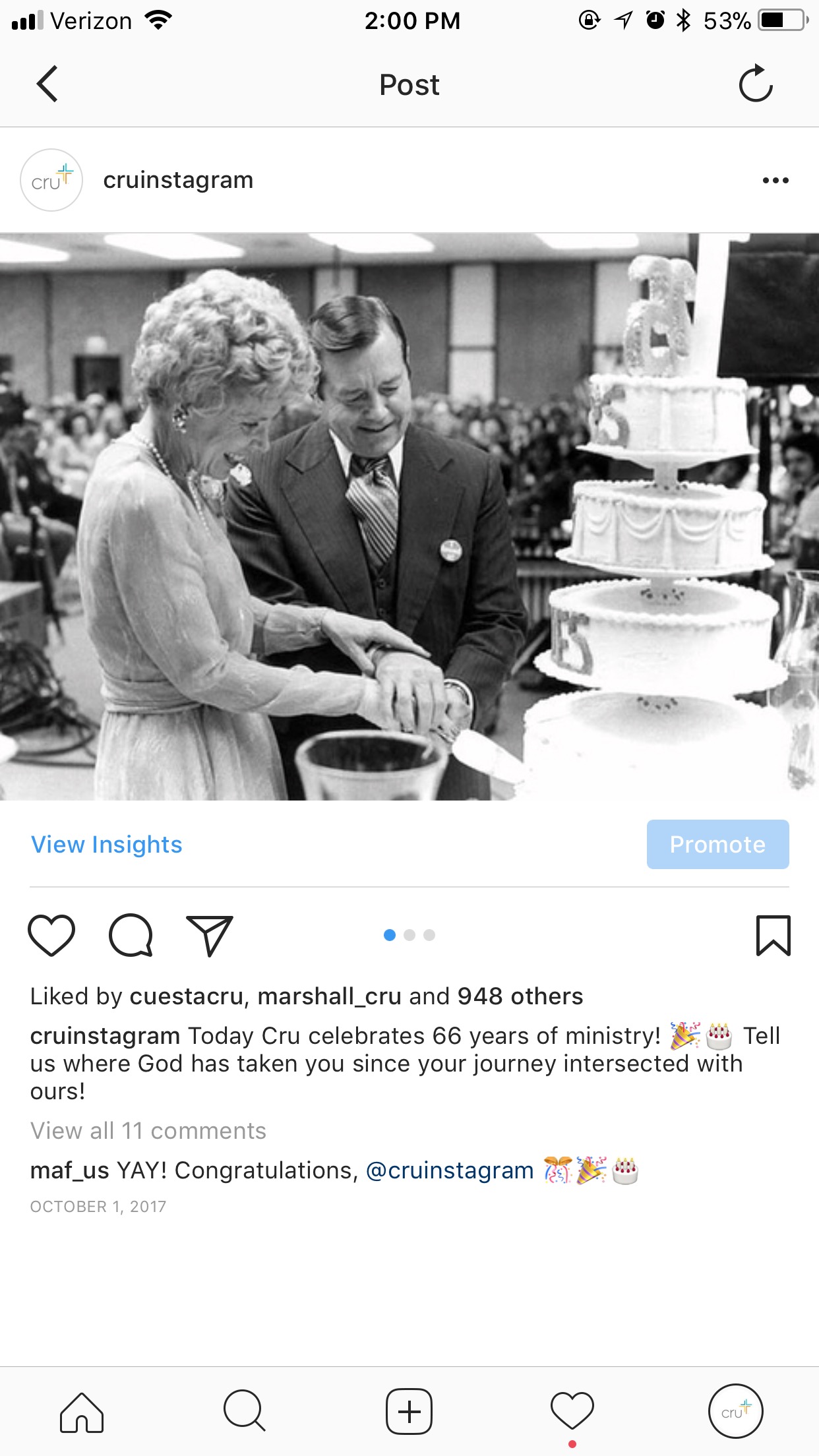This screenshot has height=1456, width=819.
Task: Open comments via speech bubble icon
Action: [131, 935]
